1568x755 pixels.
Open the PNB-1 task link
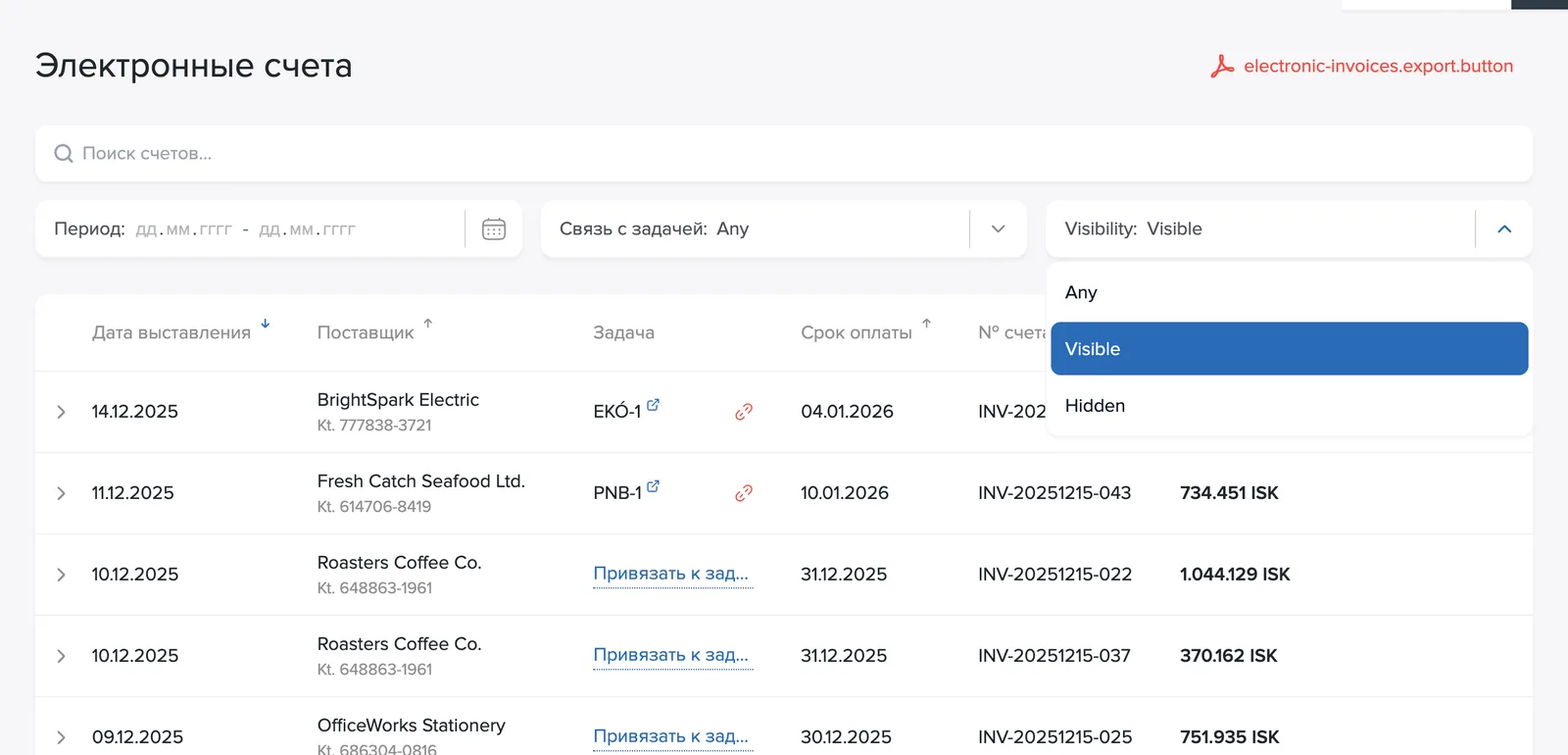tap(616, 493)
